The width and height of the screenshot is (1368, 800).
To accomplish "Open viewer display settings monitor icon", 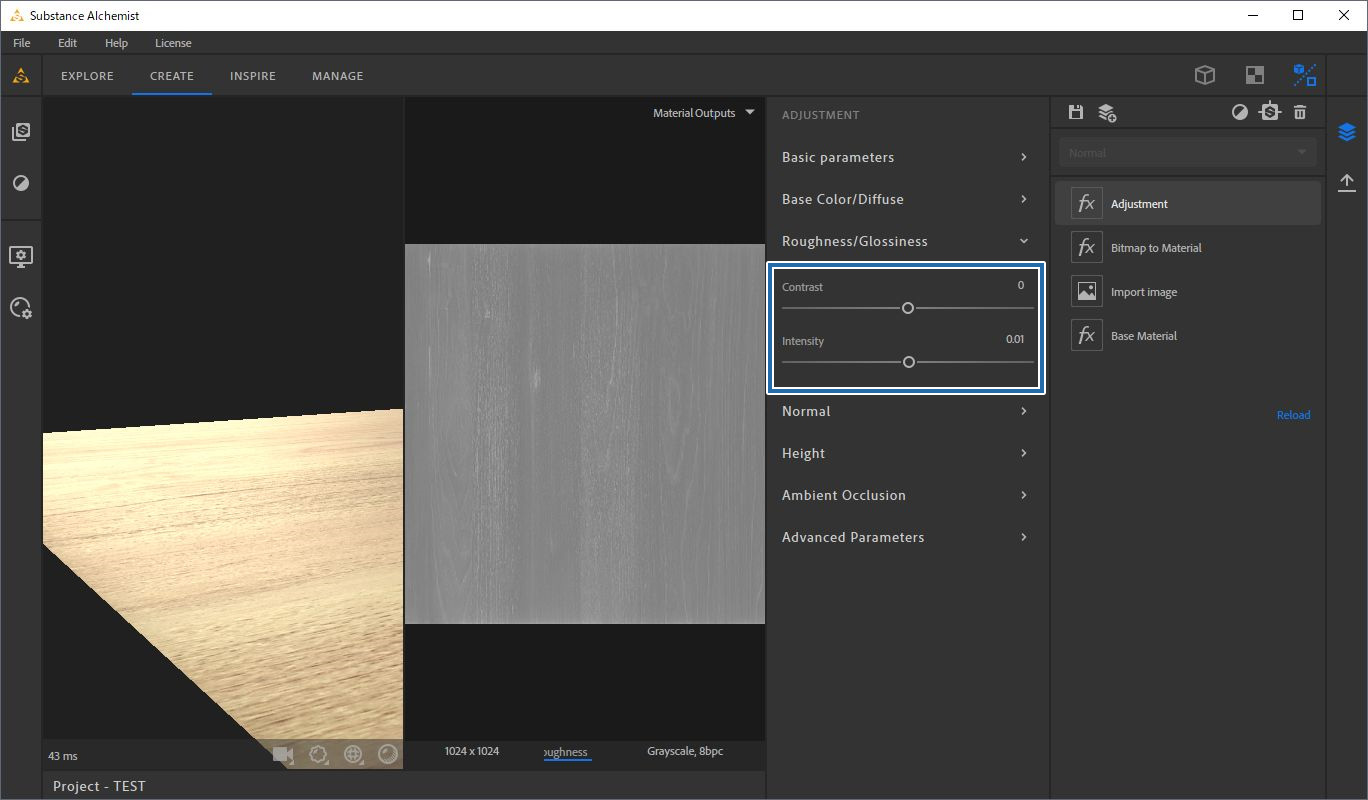I will click(x=20, y=256).
